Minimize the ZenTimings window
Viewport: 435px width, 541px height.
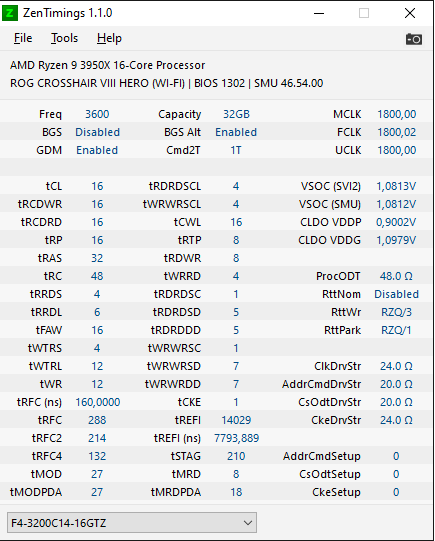pyautogui.click(x=319, y=13)
